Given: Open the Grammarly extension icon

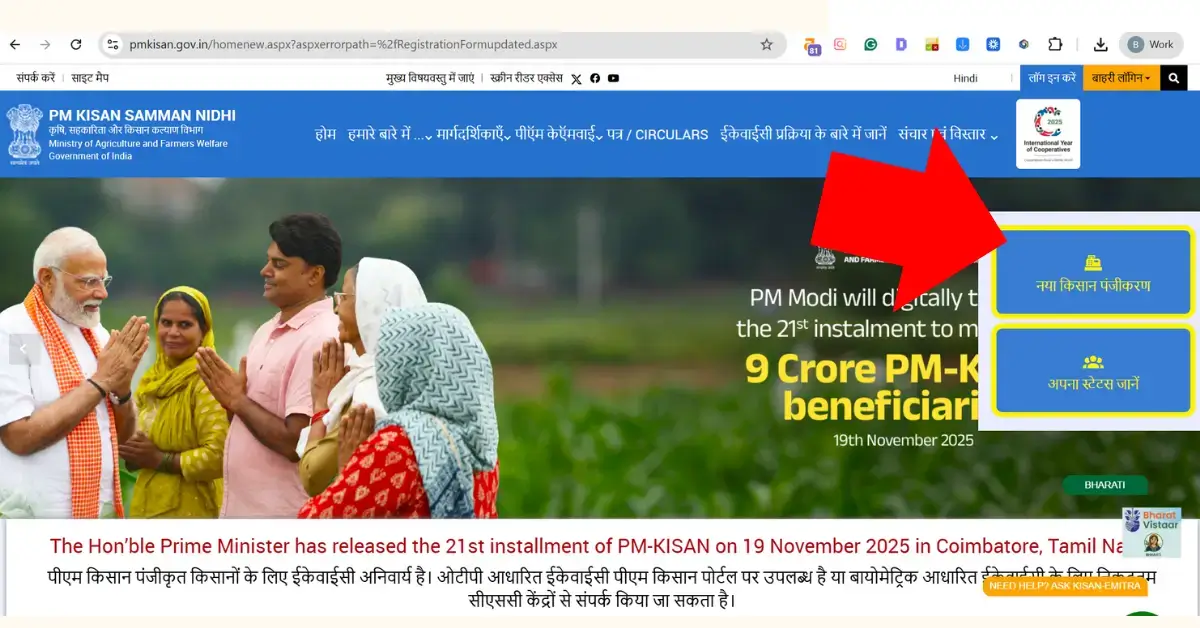Looking at the screenshot, I should pos(871,45).
